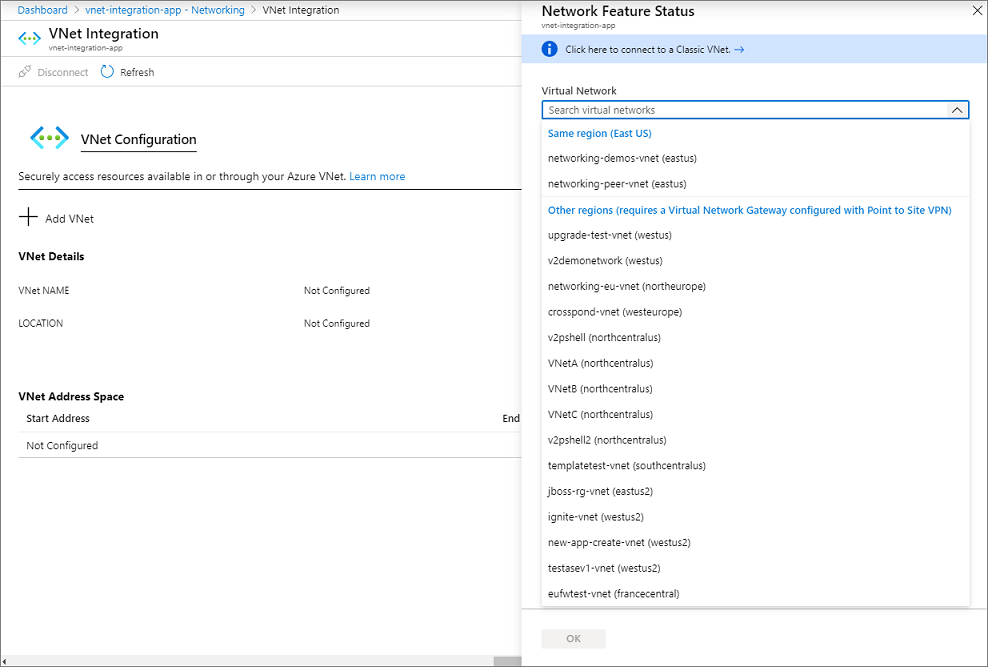
Task: Click Not Configured beside LOCATION
Action: [336, 323]
